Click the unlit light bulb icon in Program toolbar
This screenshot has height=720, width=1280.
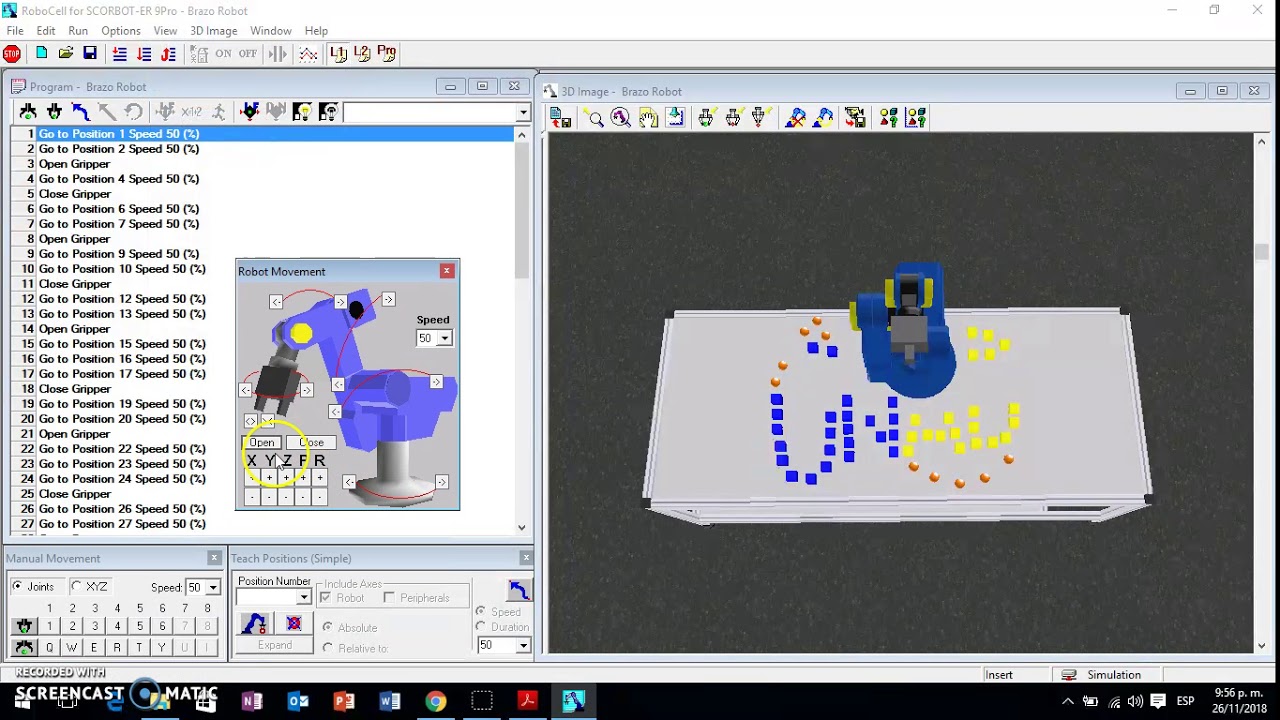[328, 112]
